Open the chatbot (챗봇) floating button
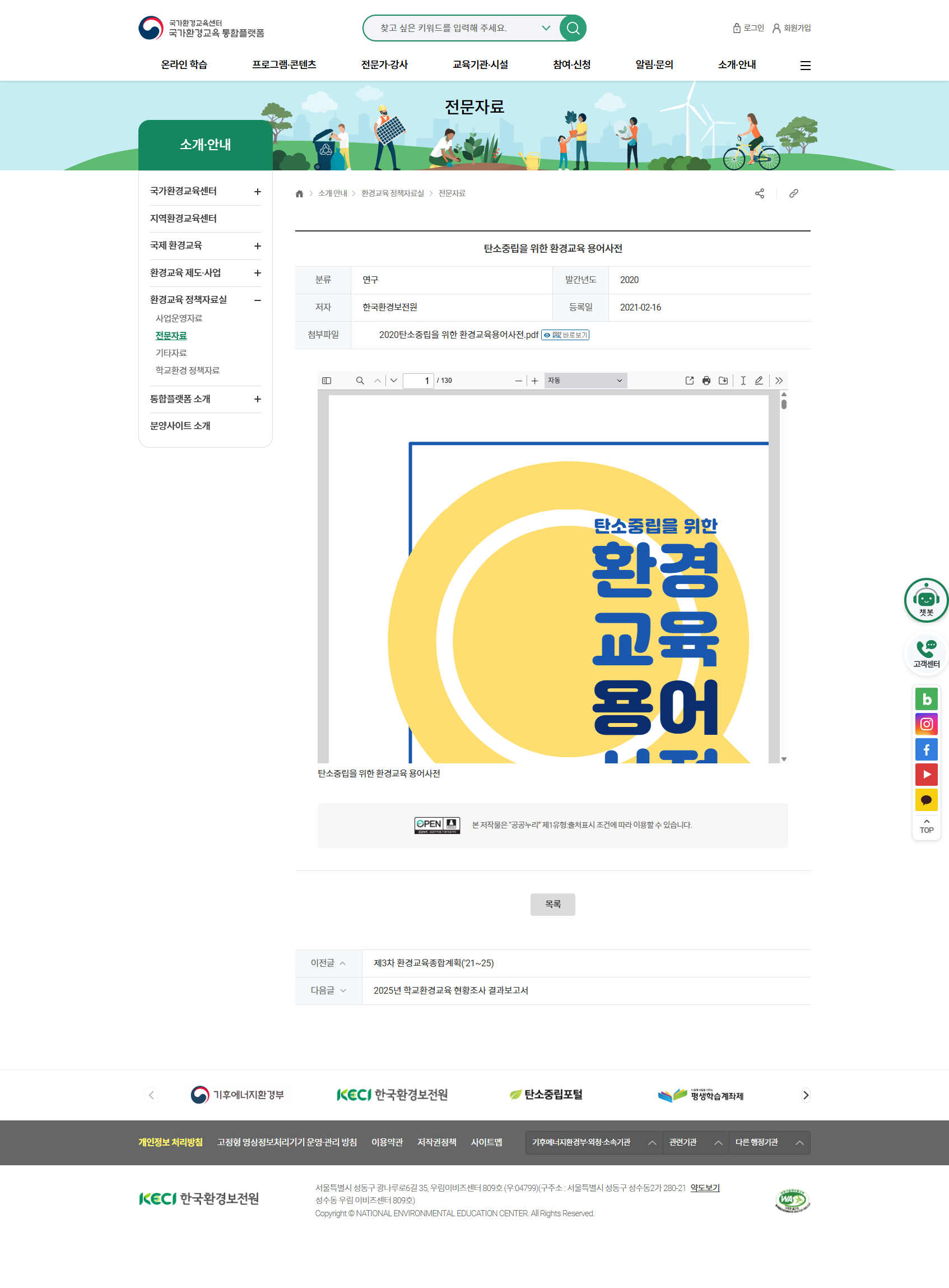The width and height of the screenshot is (949, 1288). (925, 600)
